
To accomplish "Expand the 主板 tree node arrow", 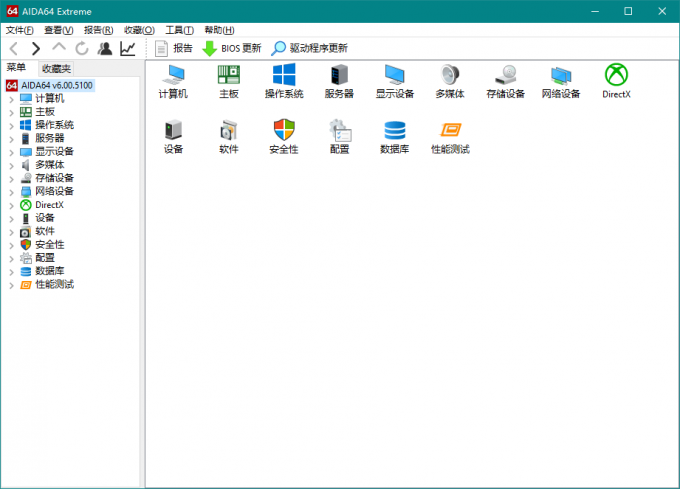I will [11, 112].
